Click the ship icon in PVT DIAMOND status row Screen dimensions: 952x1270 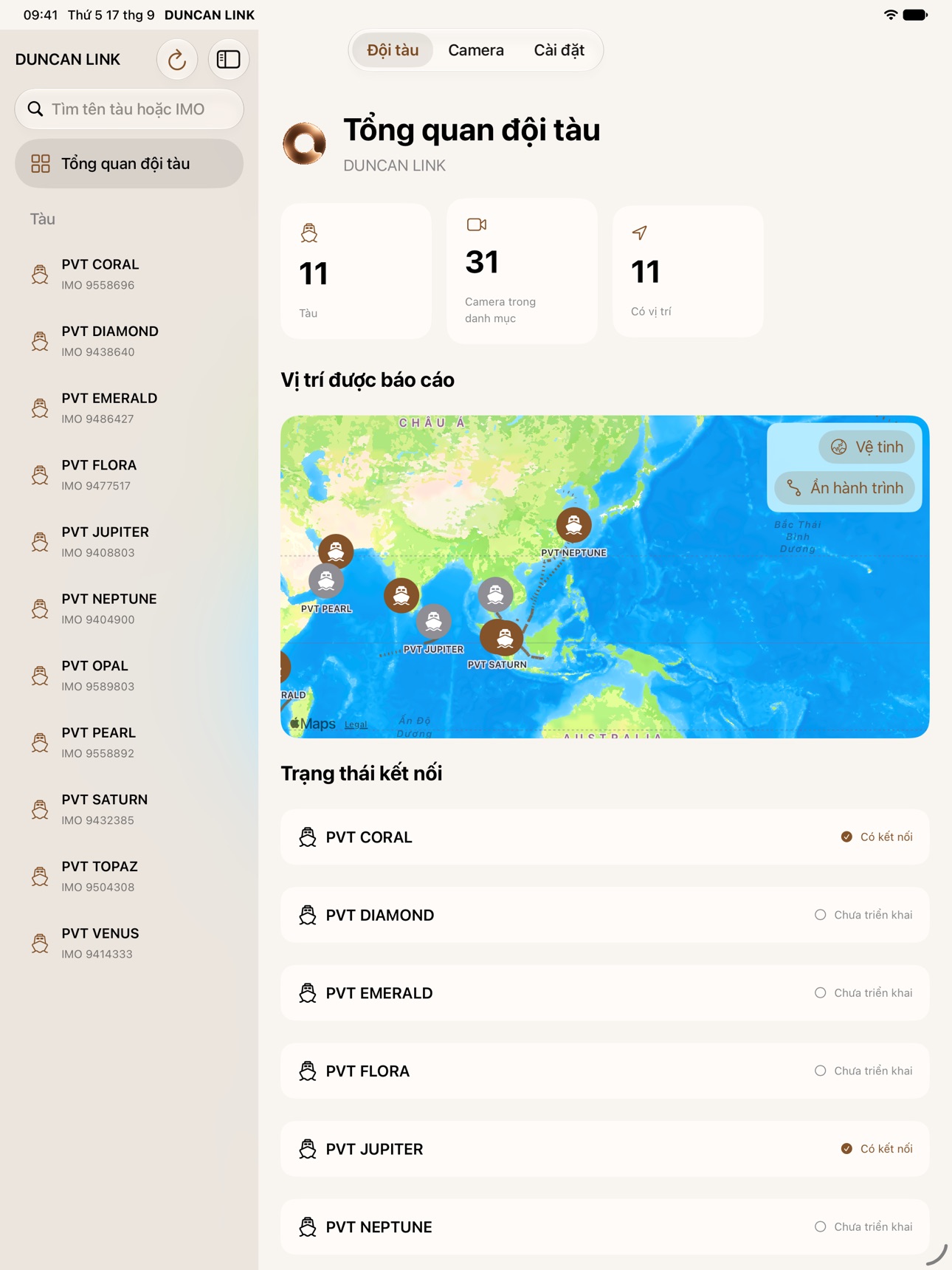[x=308, y=915]
